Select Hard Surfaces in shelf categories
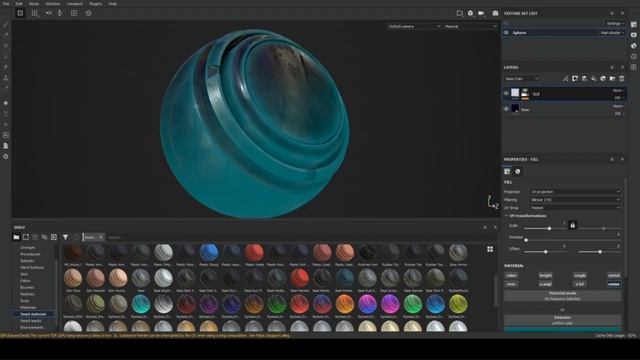This screenshot has height=360, width=640. [32, 267]
